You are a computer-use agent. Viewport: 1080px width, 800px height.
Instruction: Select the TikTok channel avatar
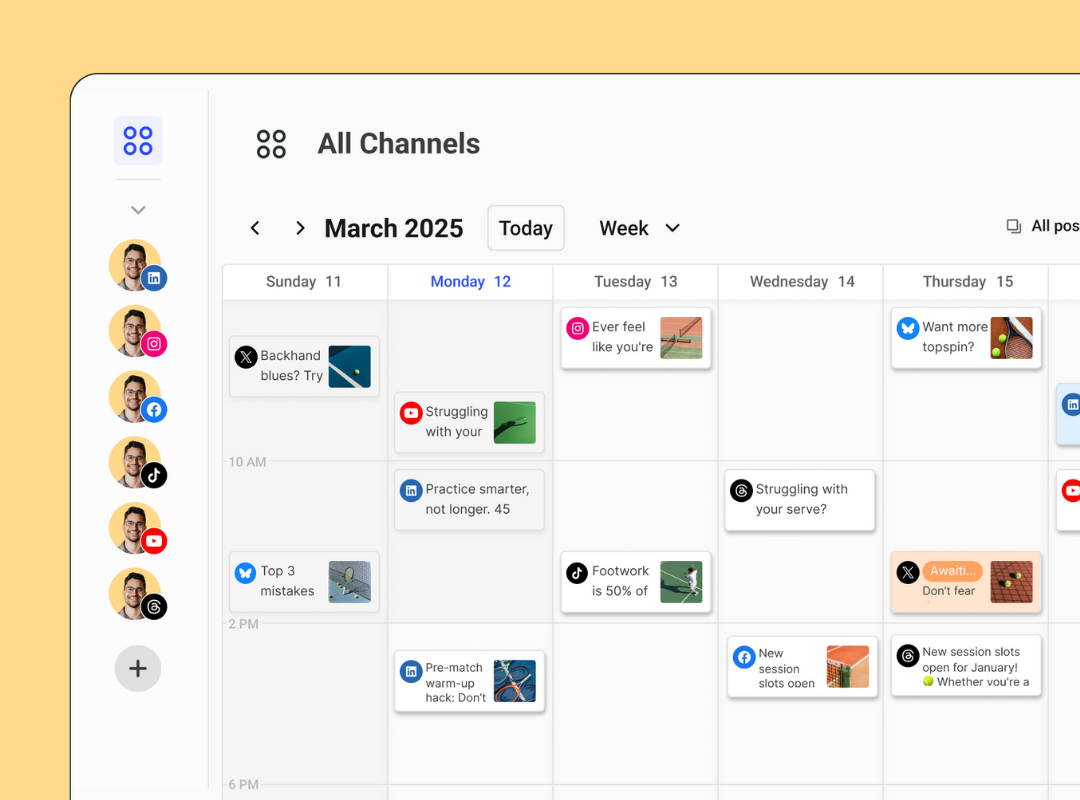(137, 463)
